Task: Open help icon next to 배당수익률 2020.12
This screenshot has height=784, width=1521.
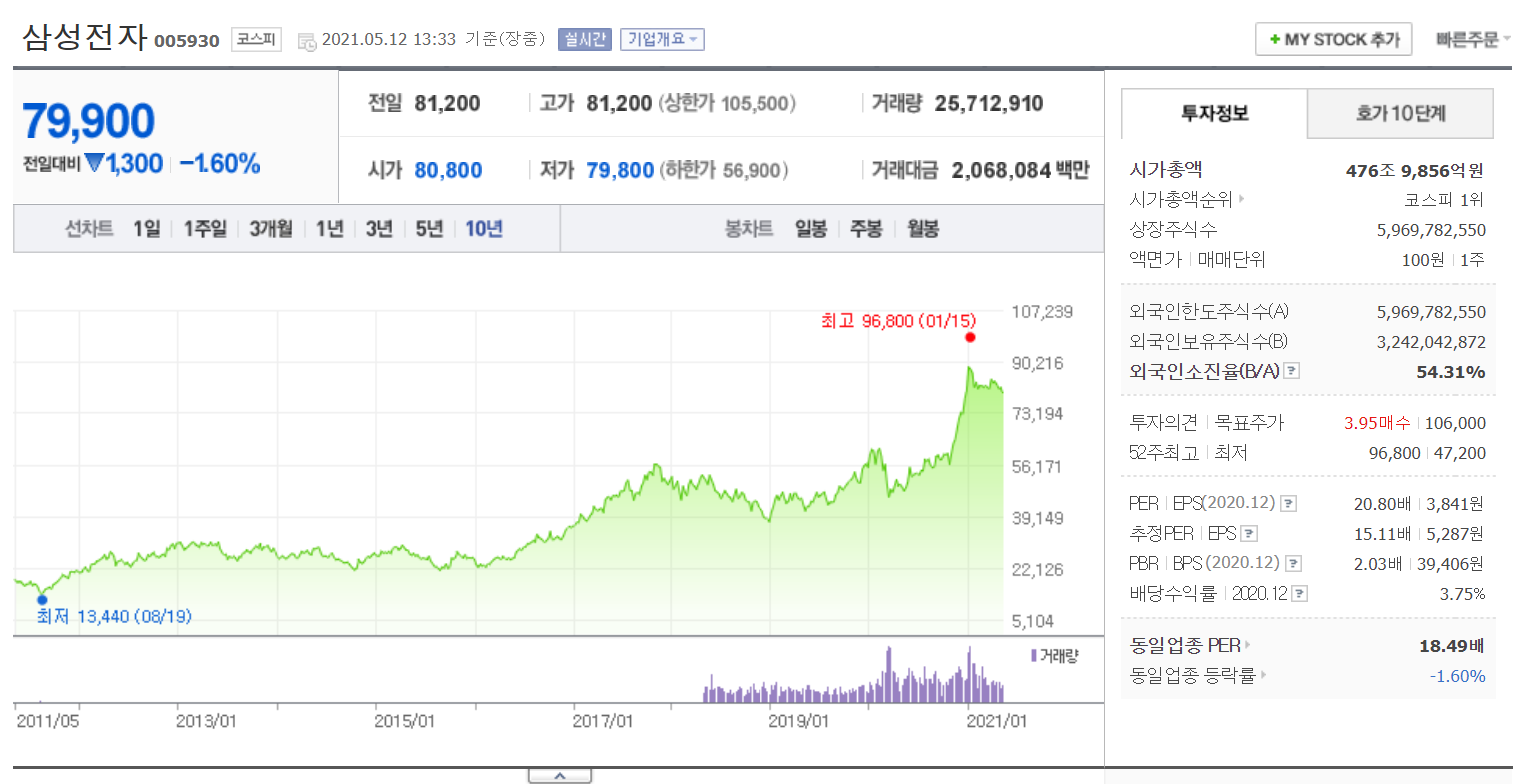Action: point(1299,593)
